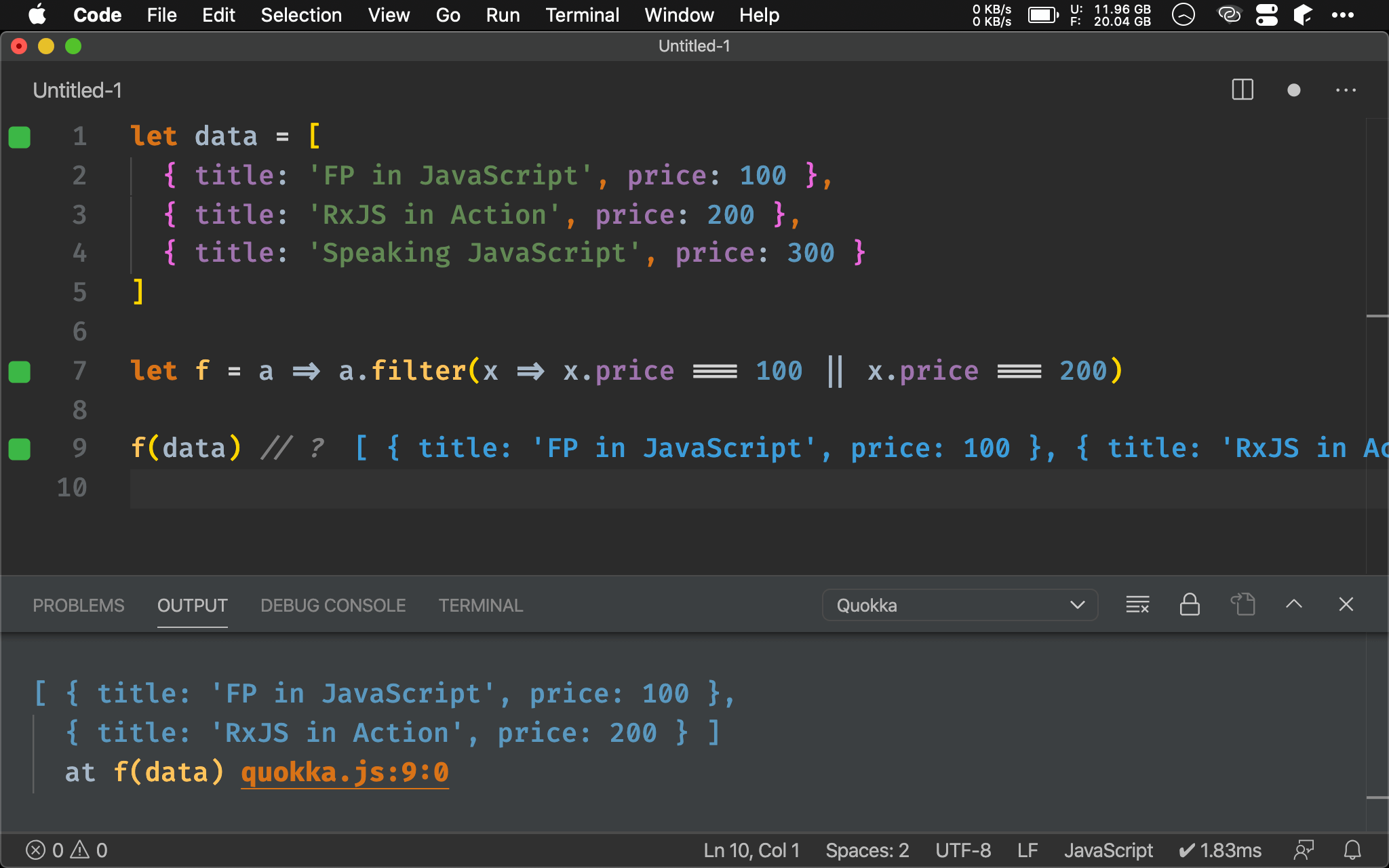This screenshot has width=1389, height=868.
Task: Click the editor overview ruler marker
Action: point(1377,315)
